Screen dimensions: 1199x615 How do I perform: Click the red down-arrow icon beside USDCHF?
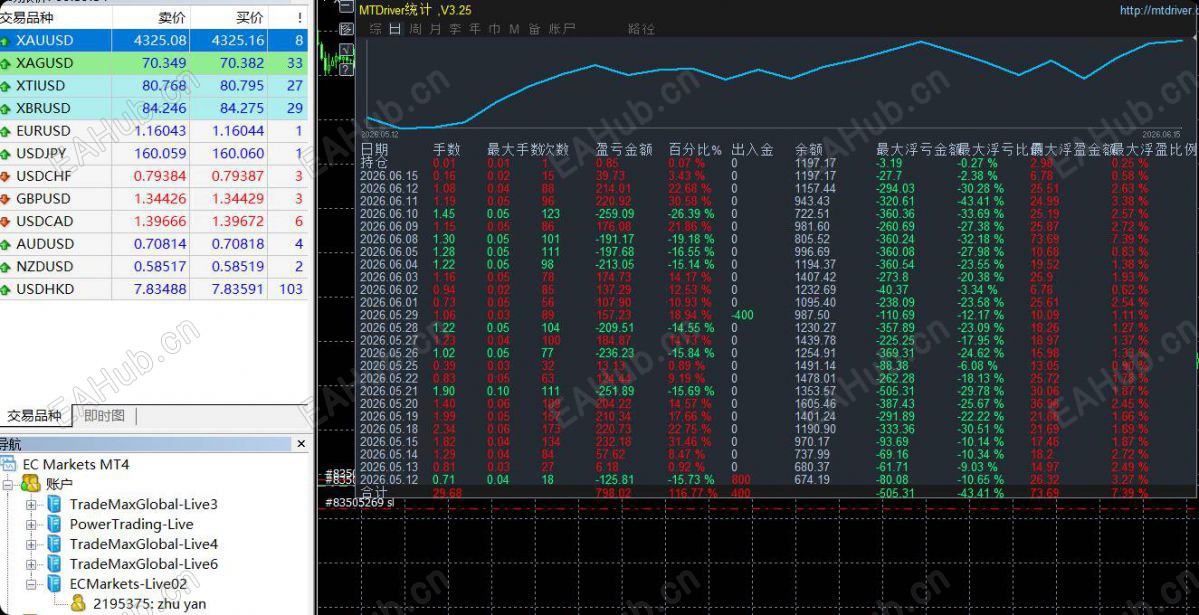click(5, 177)
